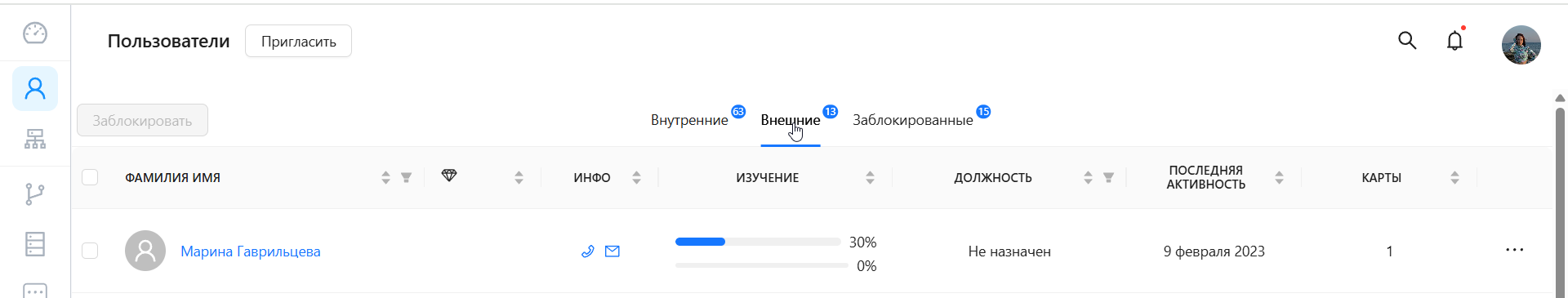Click the Пригласить button
The width and height of the screenshot is (1568, 298).
click(298, 41)
